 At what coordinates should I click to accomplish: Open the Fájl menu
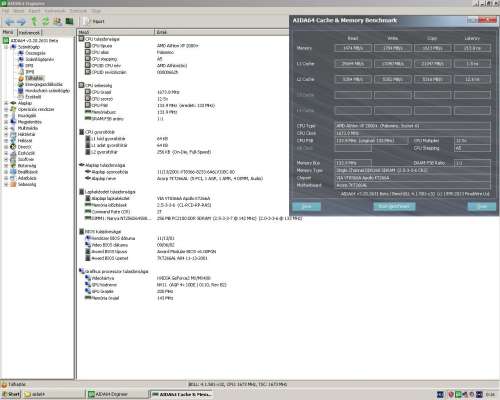point(6,11)
